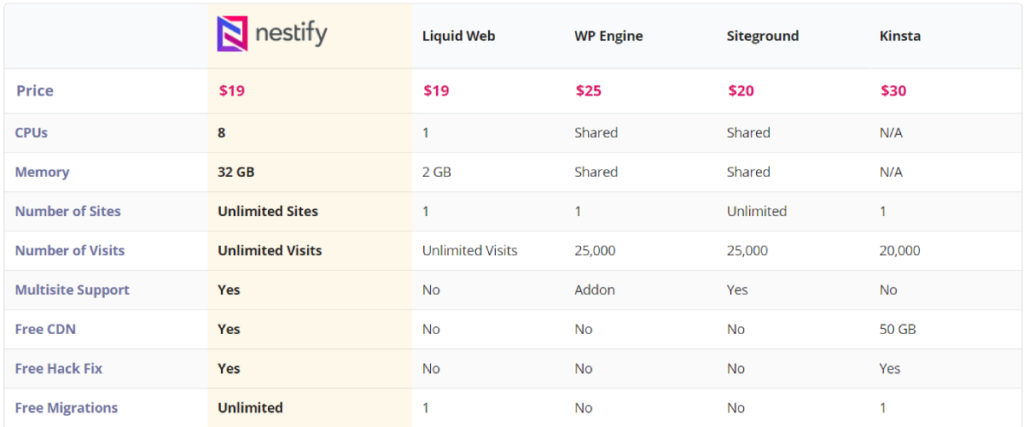Screen dimensions: 1024x427
Task: Select the Liquid Web column header
Action: (x=458, y=36)
